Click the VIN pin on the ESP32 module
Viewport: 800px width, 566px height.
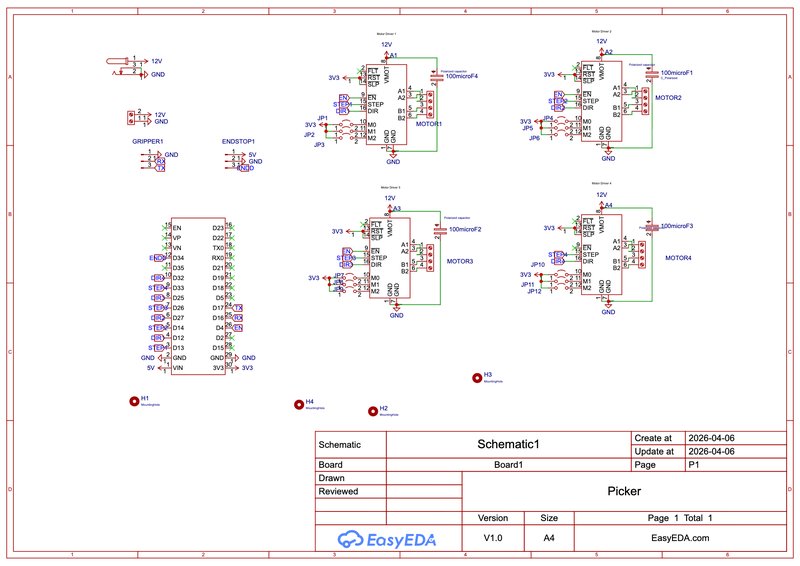[178, 368]
